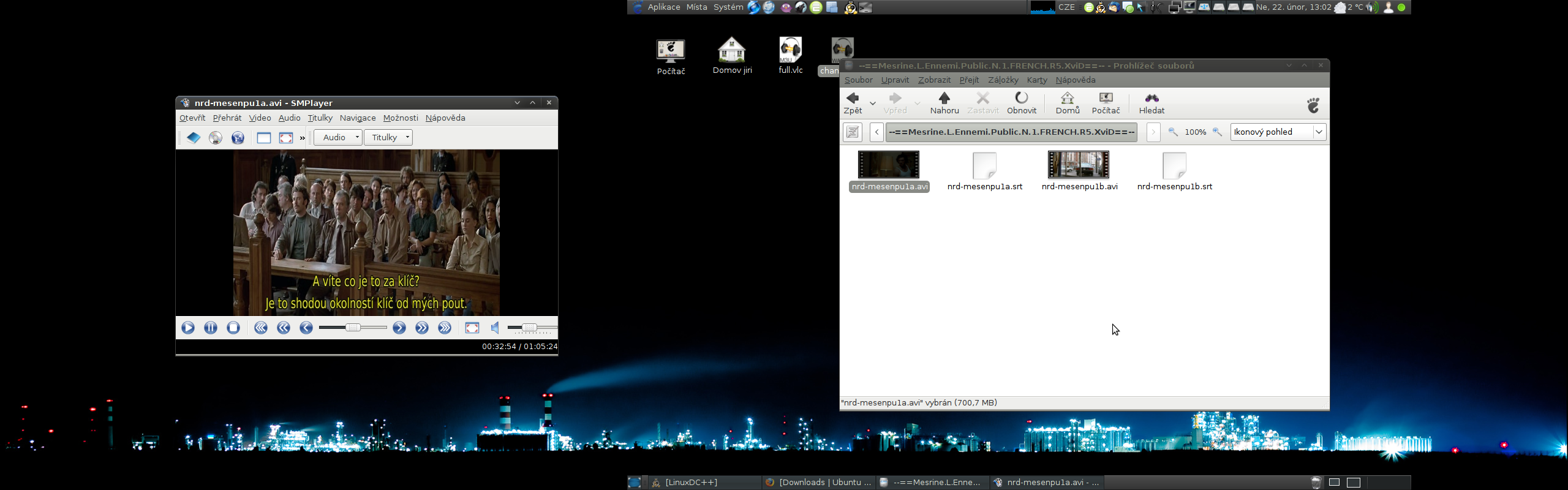Zoom in with the magnifier plus icon
1568x490 pixels.
[1218, 132]
